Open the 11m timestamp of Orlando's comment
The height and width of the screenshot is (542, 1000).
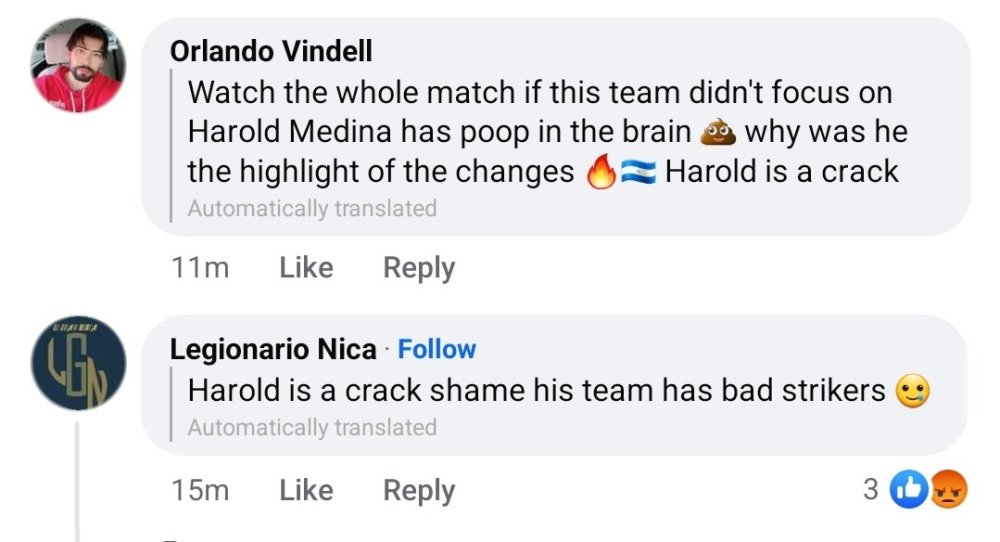pyautogui.click(x=199, y=268)
